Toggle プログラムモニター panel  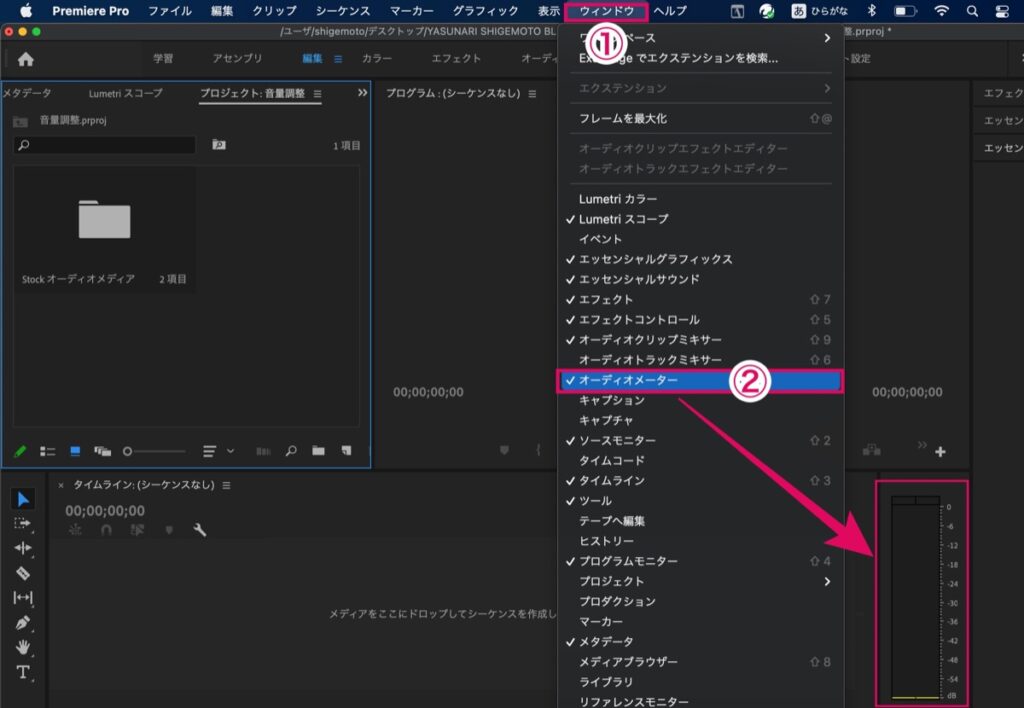[700, 561]
